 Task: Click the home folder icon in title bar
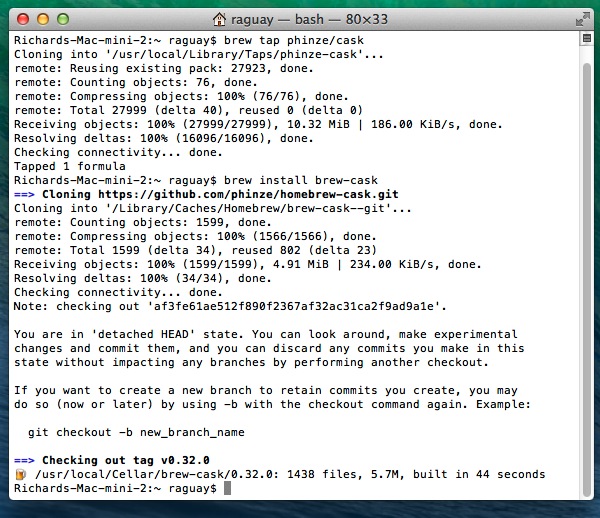tap(219, 19)
